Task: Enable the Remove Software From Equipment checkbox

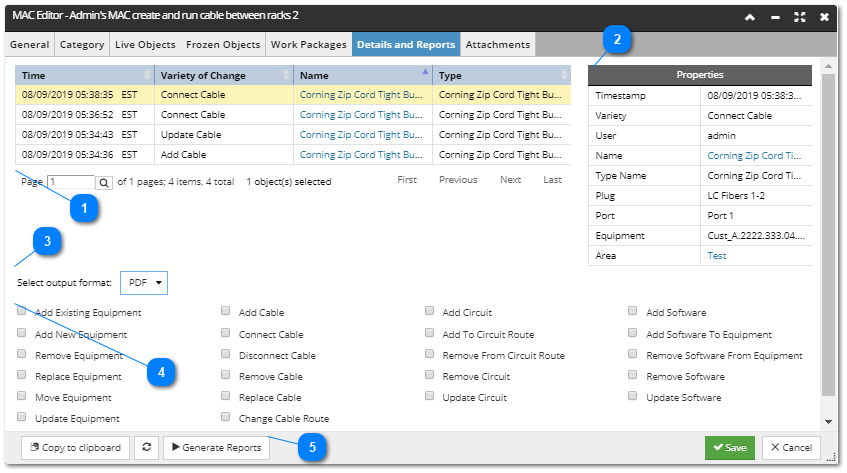Action: coord(633,354)
